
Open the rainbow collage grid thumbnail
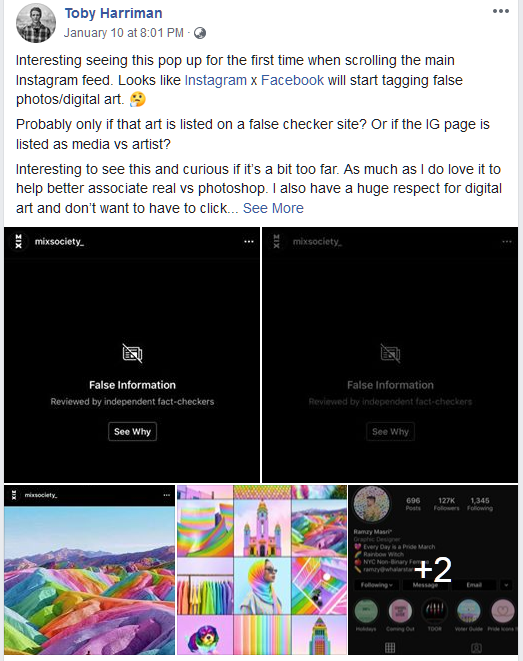[x=261, y=570]
